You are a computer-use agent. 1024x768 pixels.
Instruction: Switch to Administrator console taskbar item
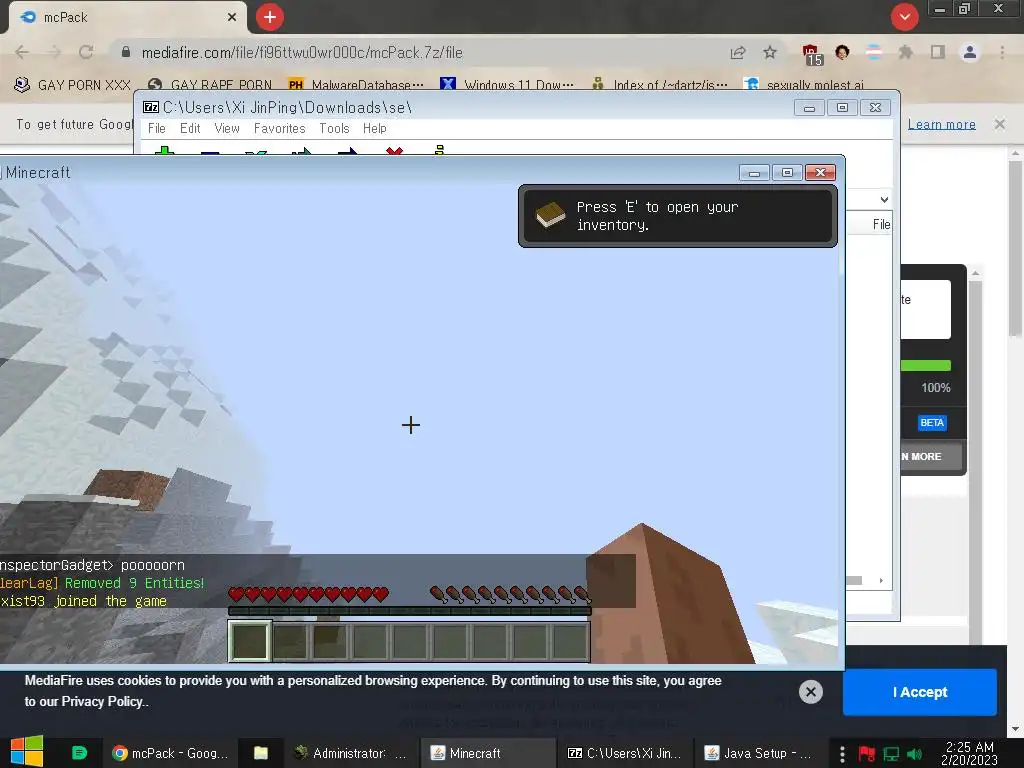tap(351, 753)
